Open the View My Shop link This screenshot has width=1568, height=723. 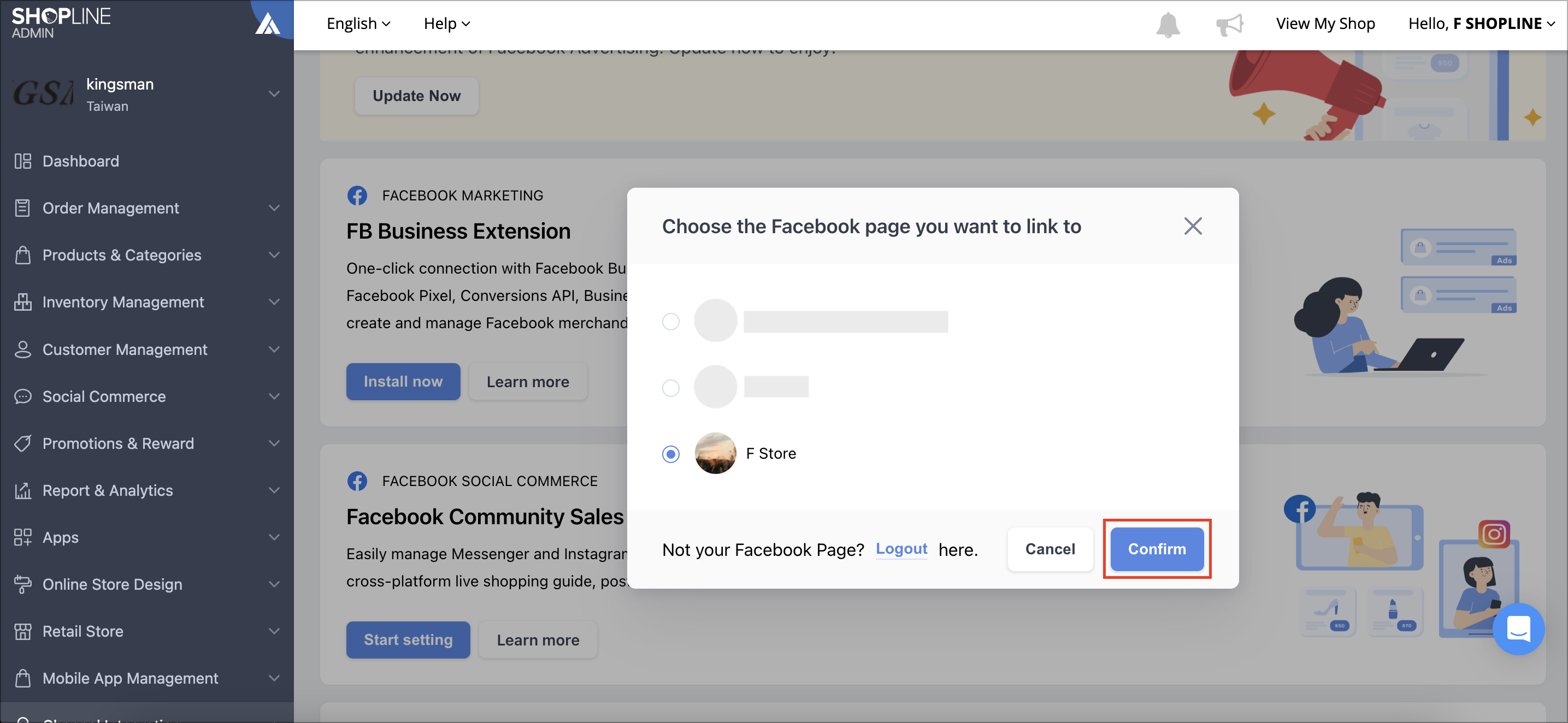click(1325, 23)
